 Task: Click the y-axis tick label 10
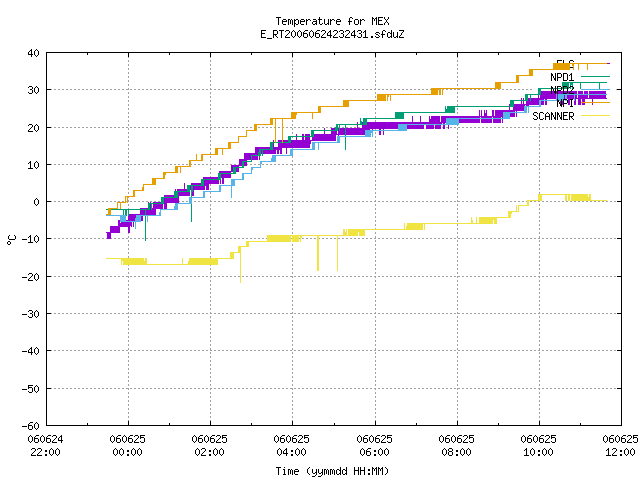[33, 165]
